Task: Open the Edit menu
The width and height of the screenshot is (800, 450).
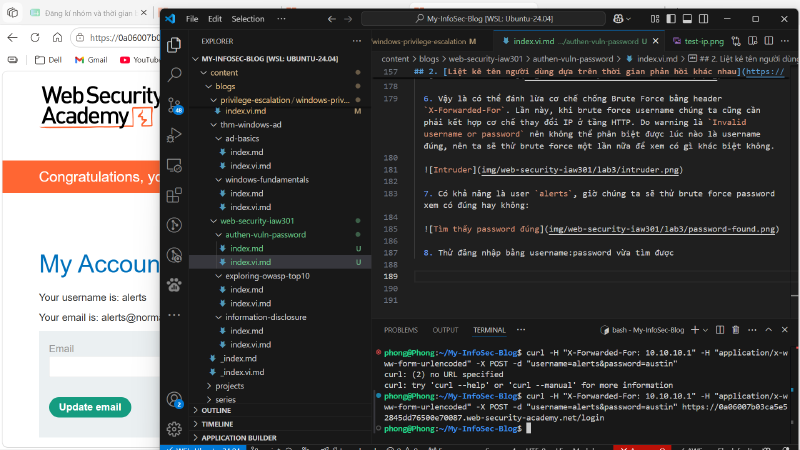Action: (215, 19)
